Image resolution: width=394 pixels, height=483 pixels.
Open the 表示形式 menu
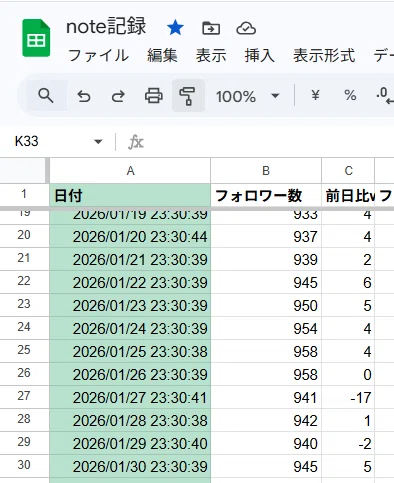coord(324,55)
